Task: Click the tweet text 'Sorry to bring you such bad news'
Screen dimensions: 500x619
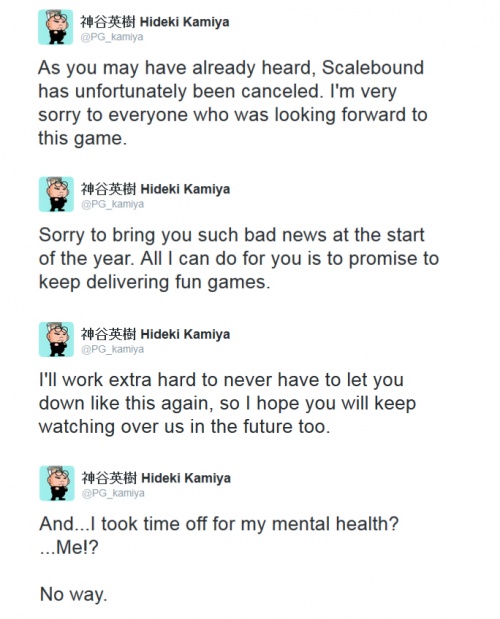Action: pos(239,259)
